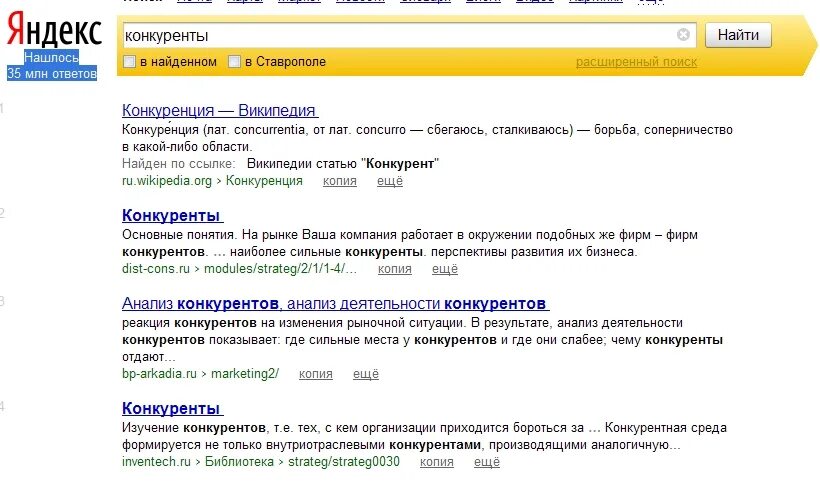Click the highlighted Нашлось 35 млн ответов text
The height and width of the screenshot is (481, 820).
(52, 65)
